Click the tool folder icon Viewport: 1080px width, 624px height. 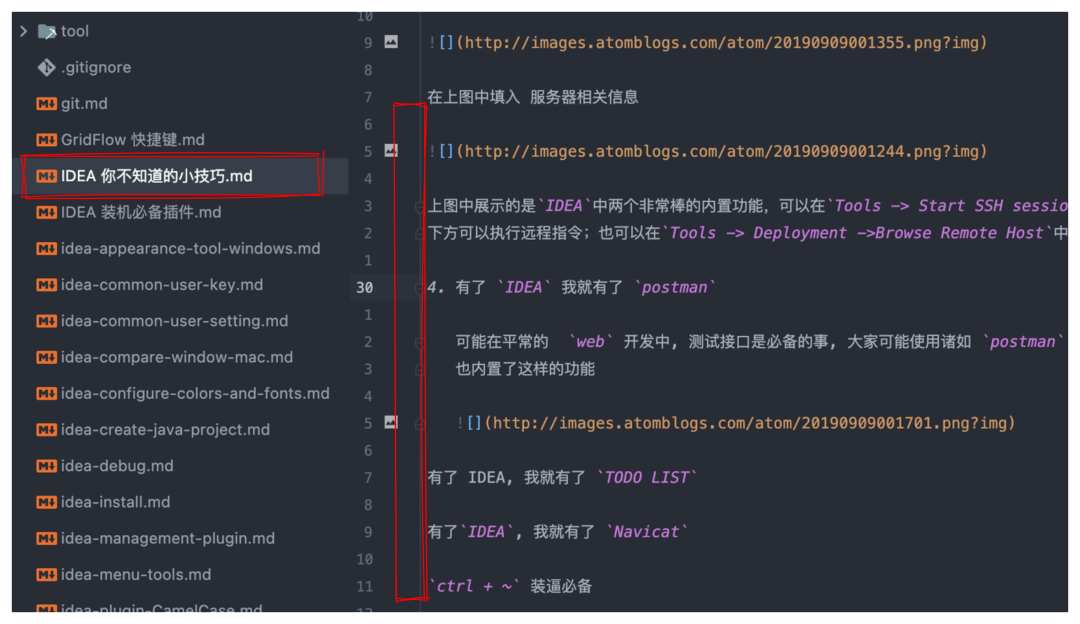[x=47, y=30]
